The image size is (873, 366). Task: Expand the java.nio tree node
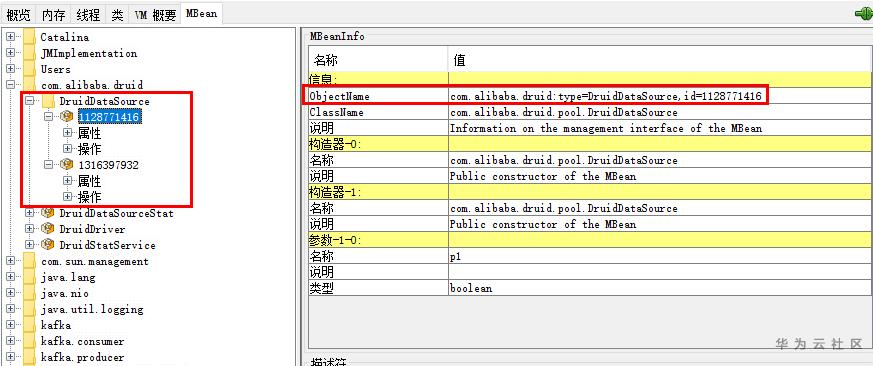pos(11,292)
